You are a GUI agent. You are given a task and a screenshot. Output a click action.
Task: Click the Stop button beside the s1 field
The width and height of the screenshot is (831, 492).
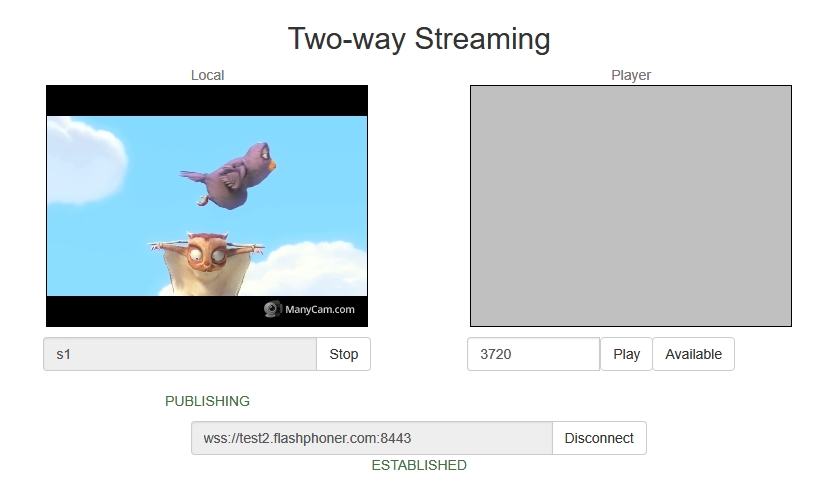point(343,354)
